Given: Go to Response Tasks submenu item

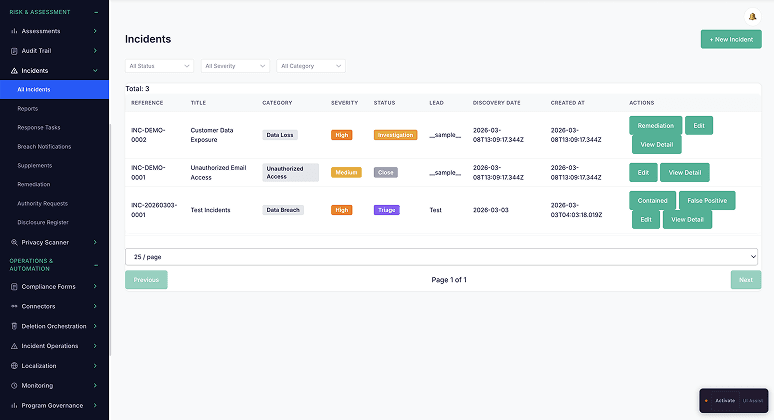Looking at the screenshot, I should (x=39, y=127).
